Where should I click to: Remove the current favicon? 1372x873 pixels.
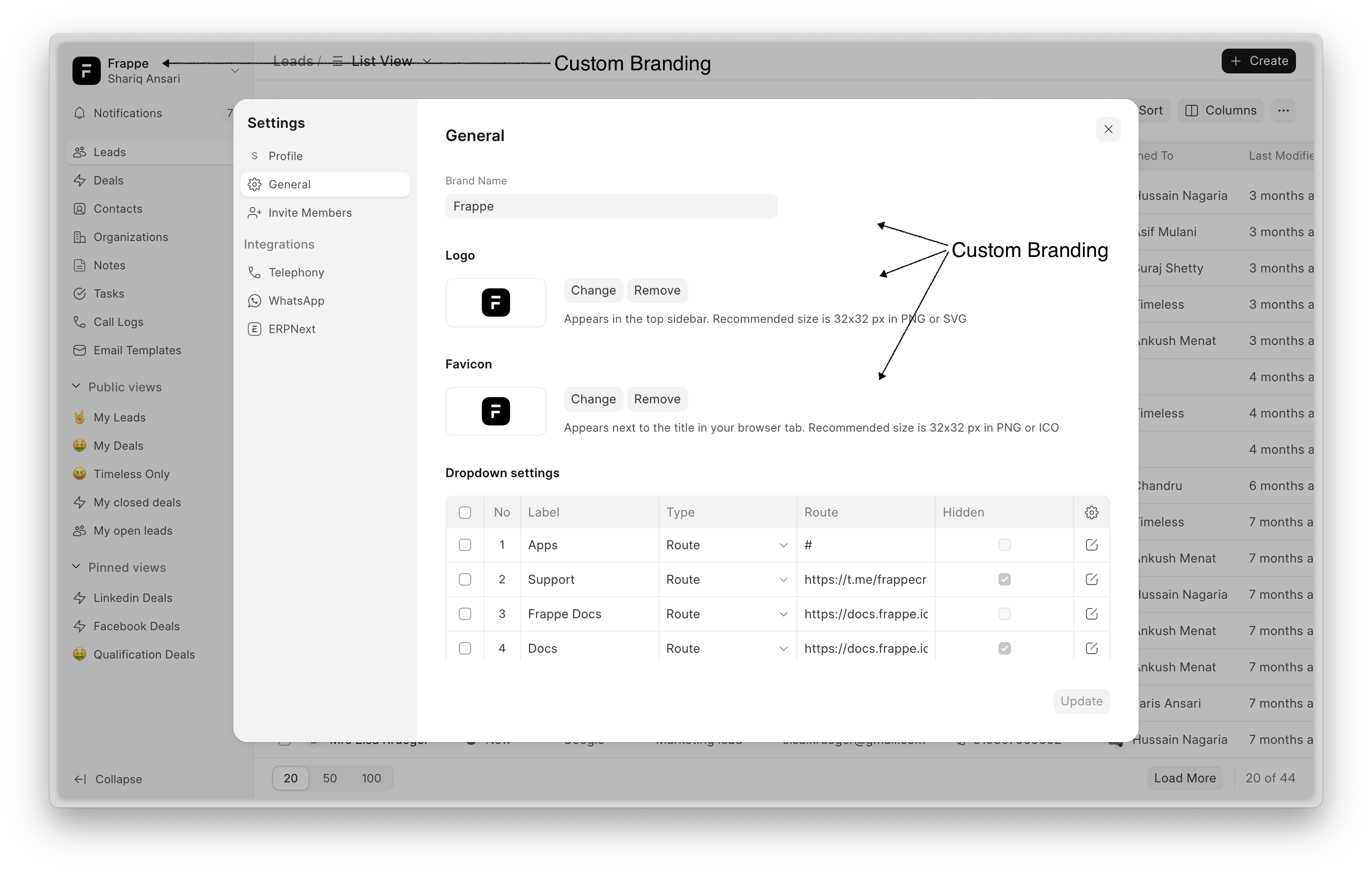[658, 398]
